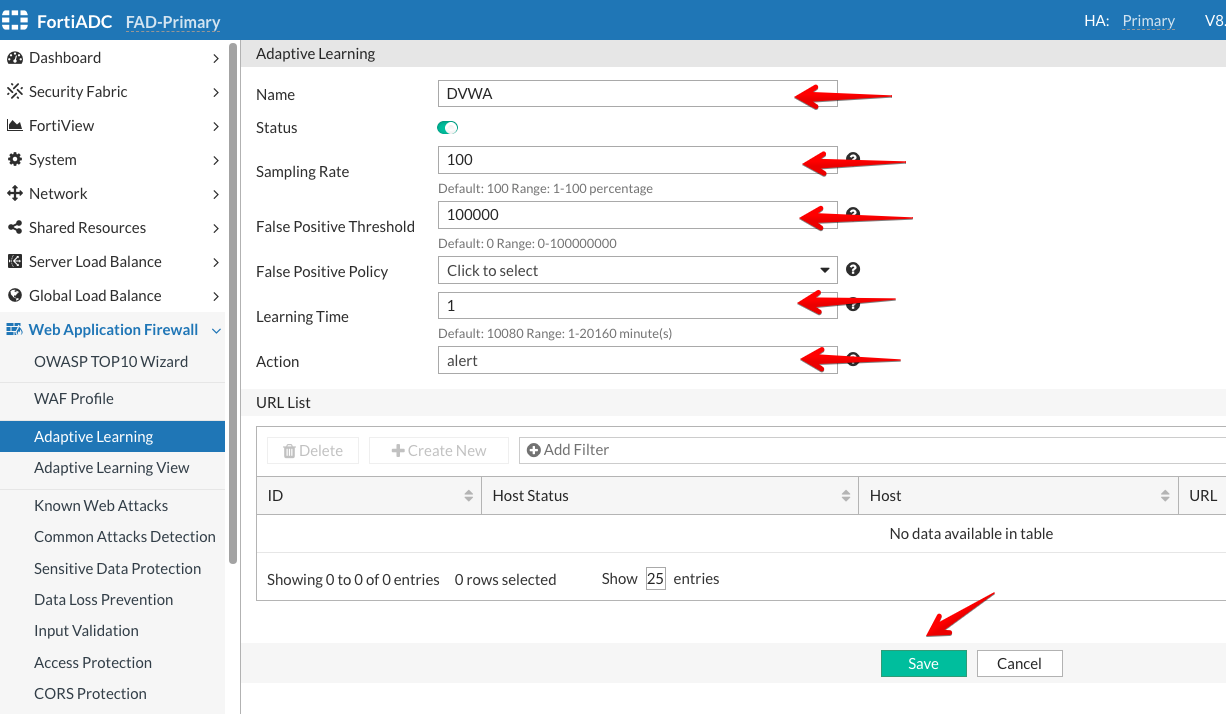Click the FortiView chart icon
1226x714 pixels.
coord(15,126)
